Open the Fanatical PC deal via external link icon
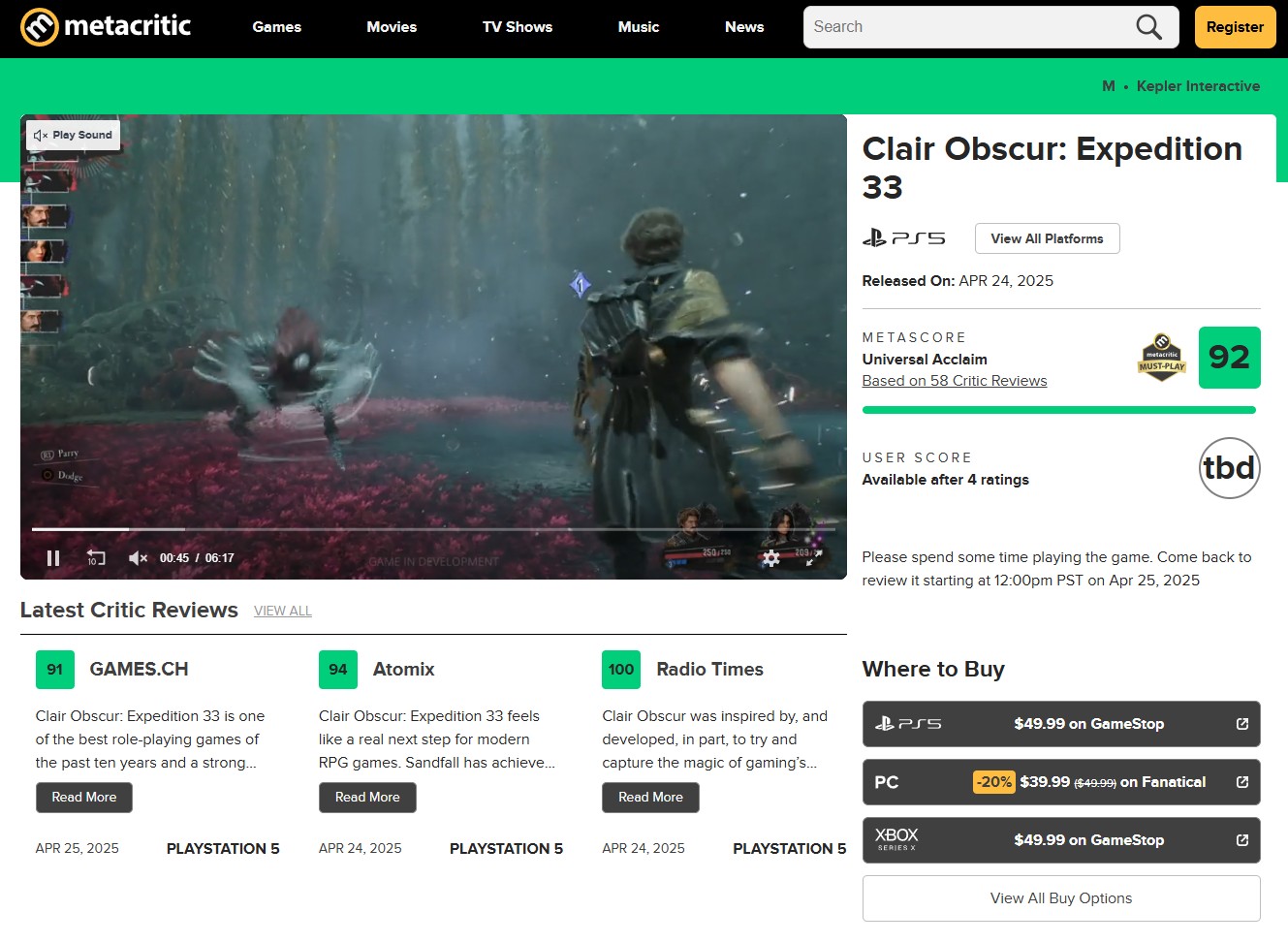The width and height of the screenshot is (1288, 943). (x=1241, y=782)
